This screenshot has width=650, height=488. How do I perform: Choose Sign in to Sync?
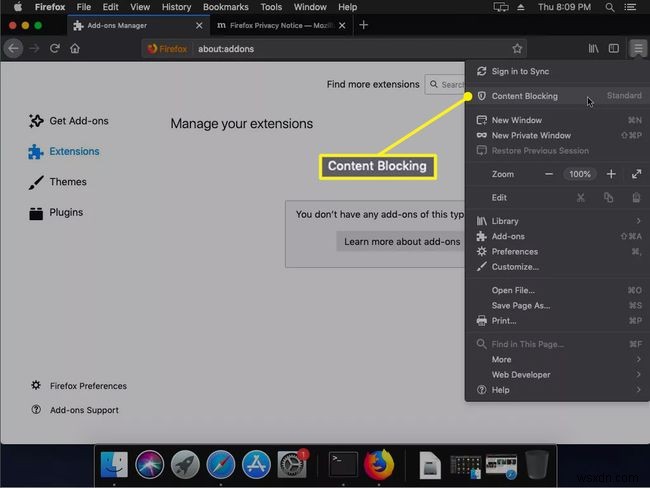click(557, 71)
